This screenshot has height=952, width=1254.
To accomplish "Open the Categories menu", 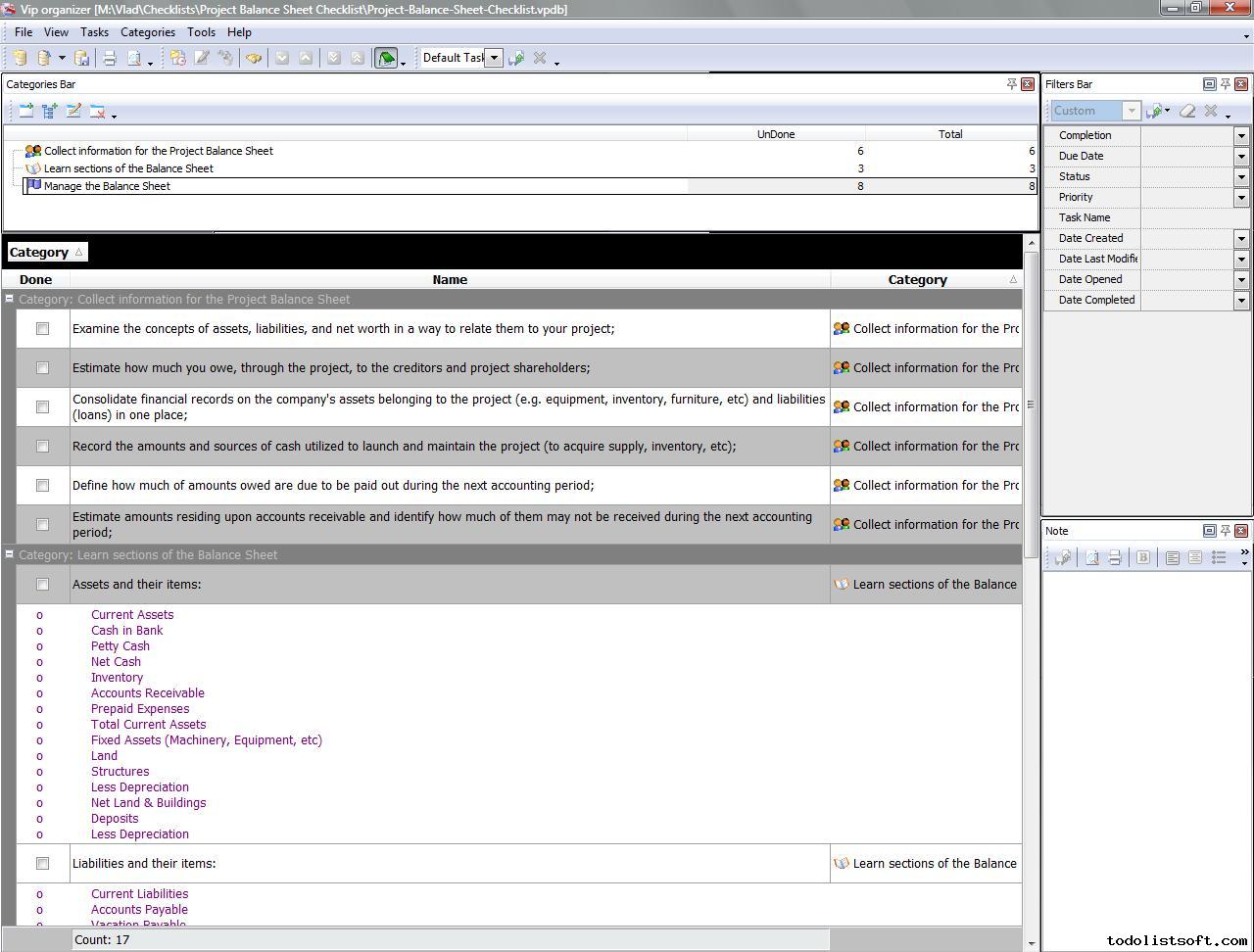I will 147,32.
